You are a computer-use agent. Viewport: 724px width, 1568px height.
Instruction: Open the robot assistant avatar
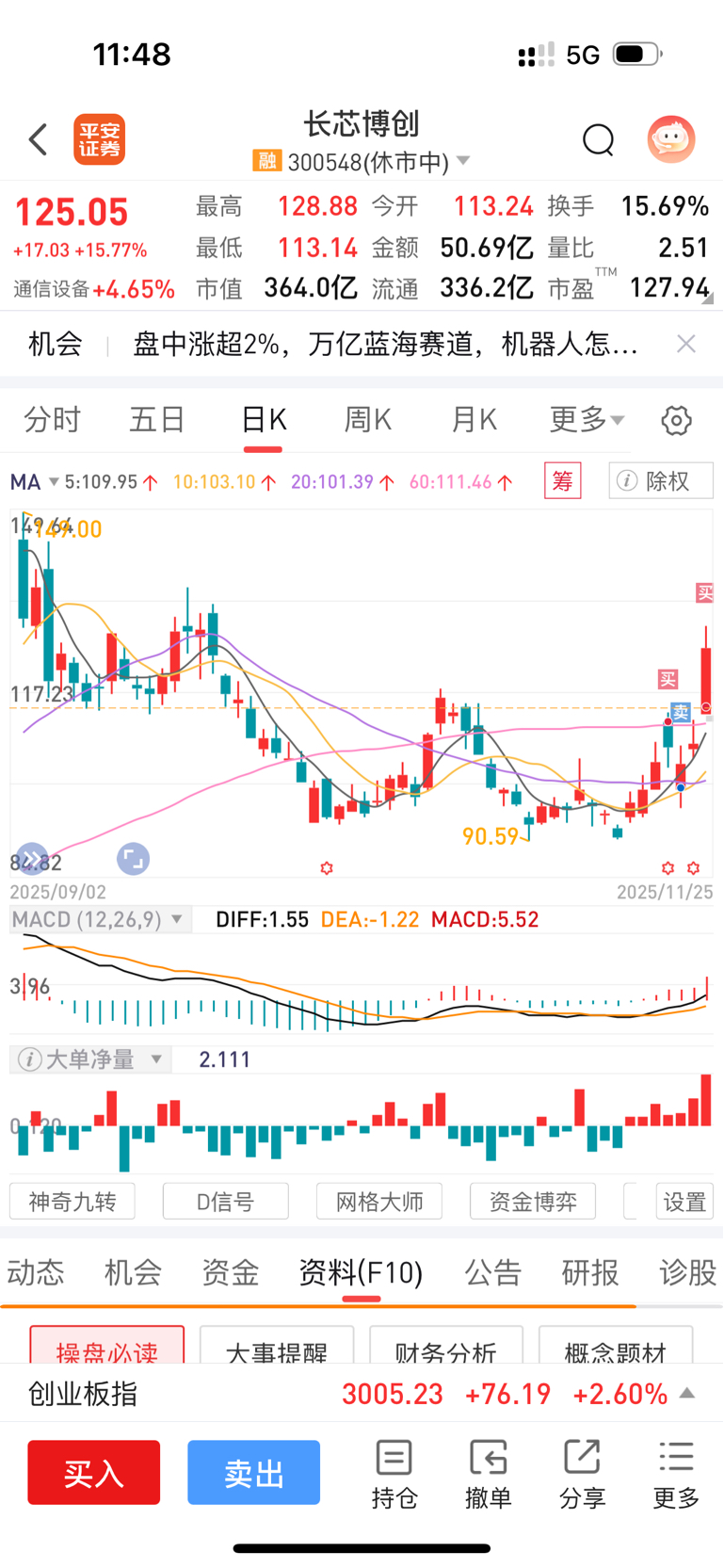(x=671, y=139)
